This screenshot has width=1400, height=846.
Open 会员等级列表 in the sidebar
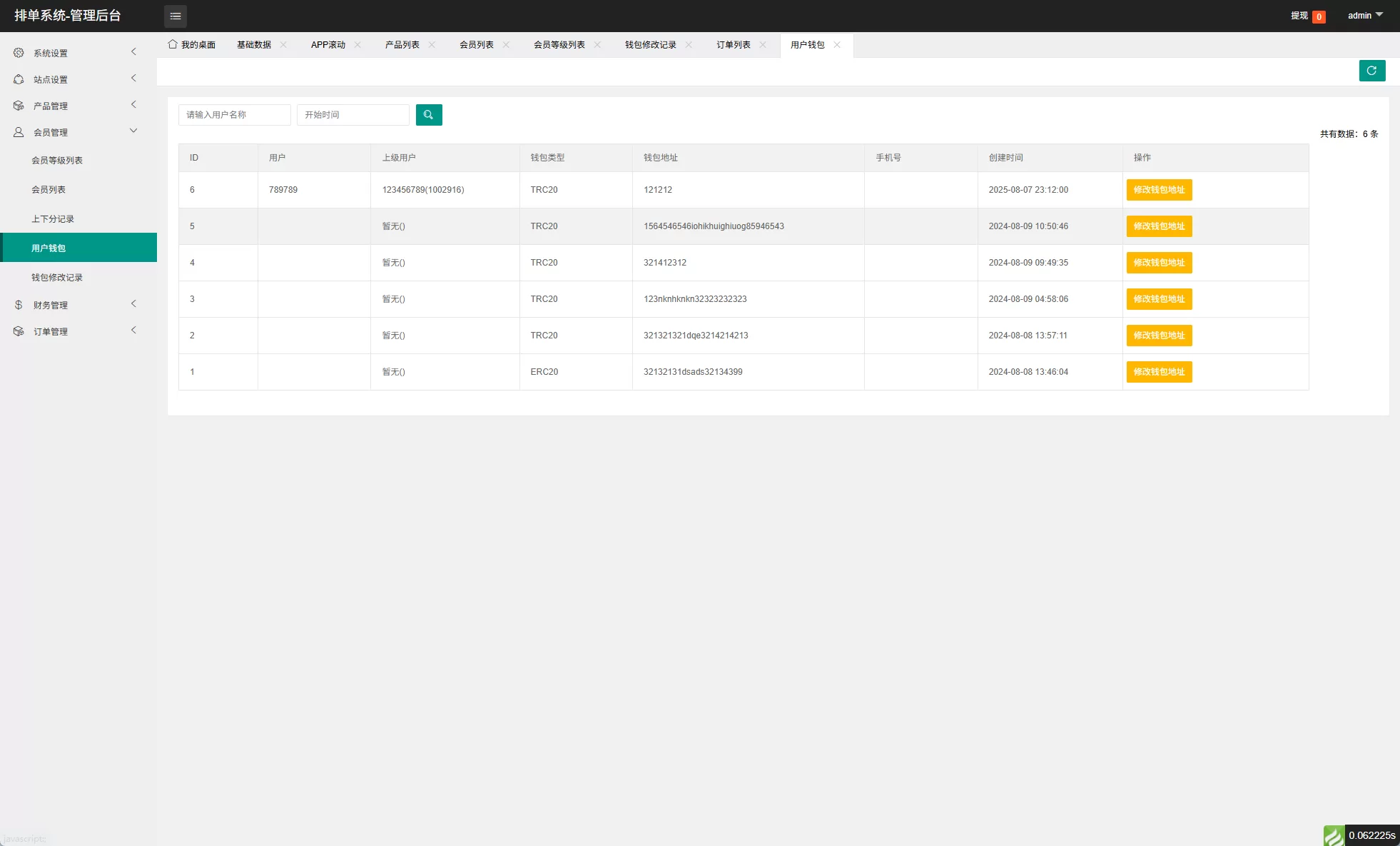coord(57,160)
